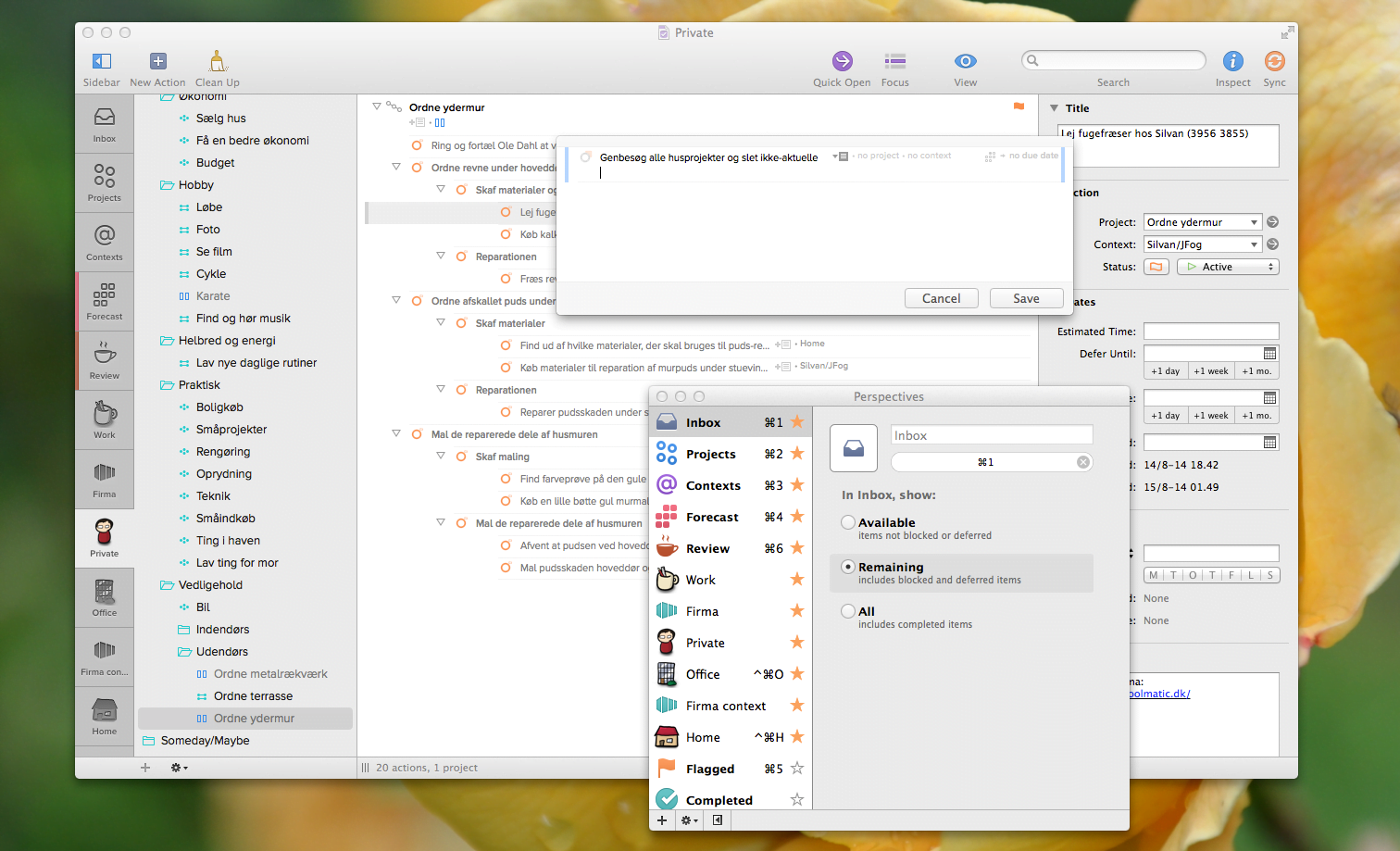1400x851 pixels.
Task: Click the Quick Open toolbar icon
Action: (x=842, y=61)
